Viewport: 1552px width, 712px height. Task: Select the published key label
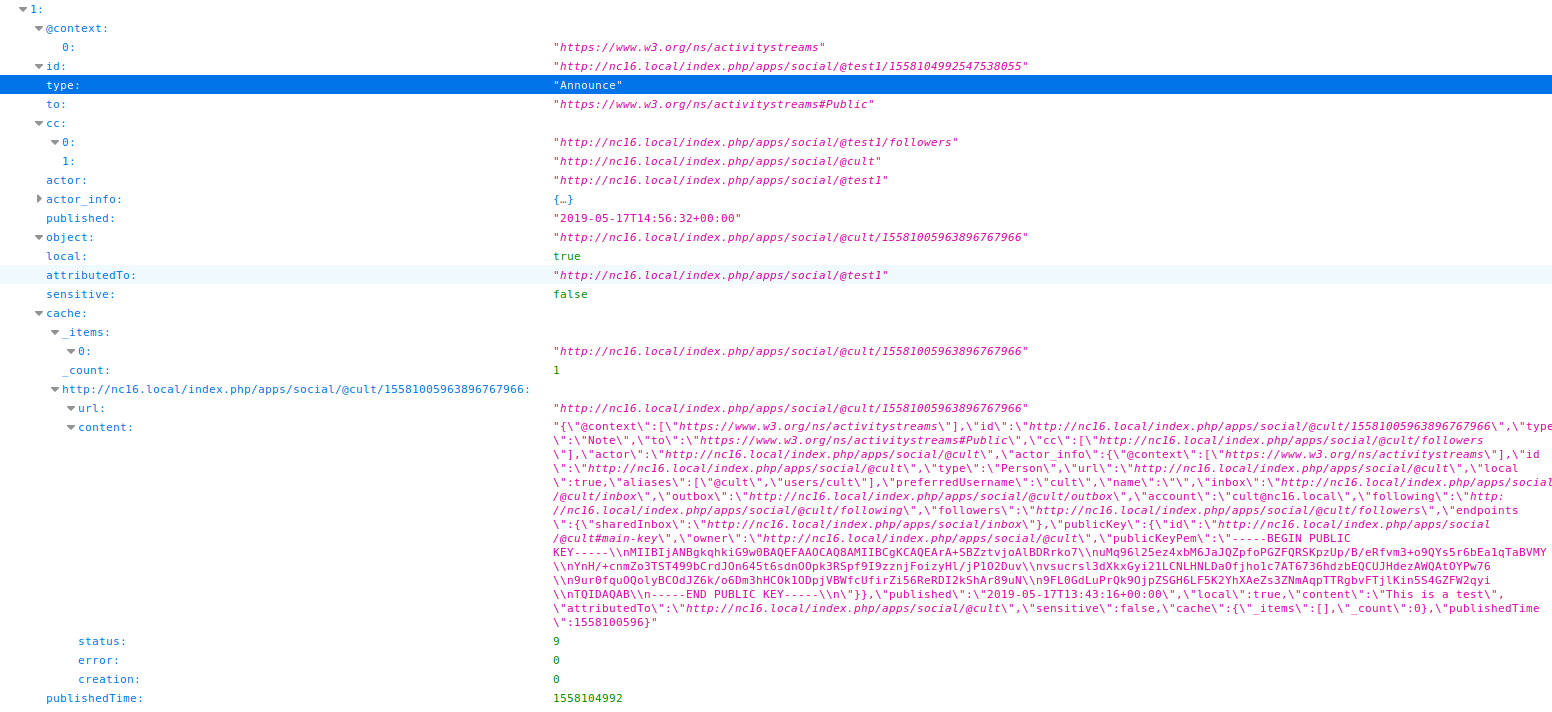81,218
